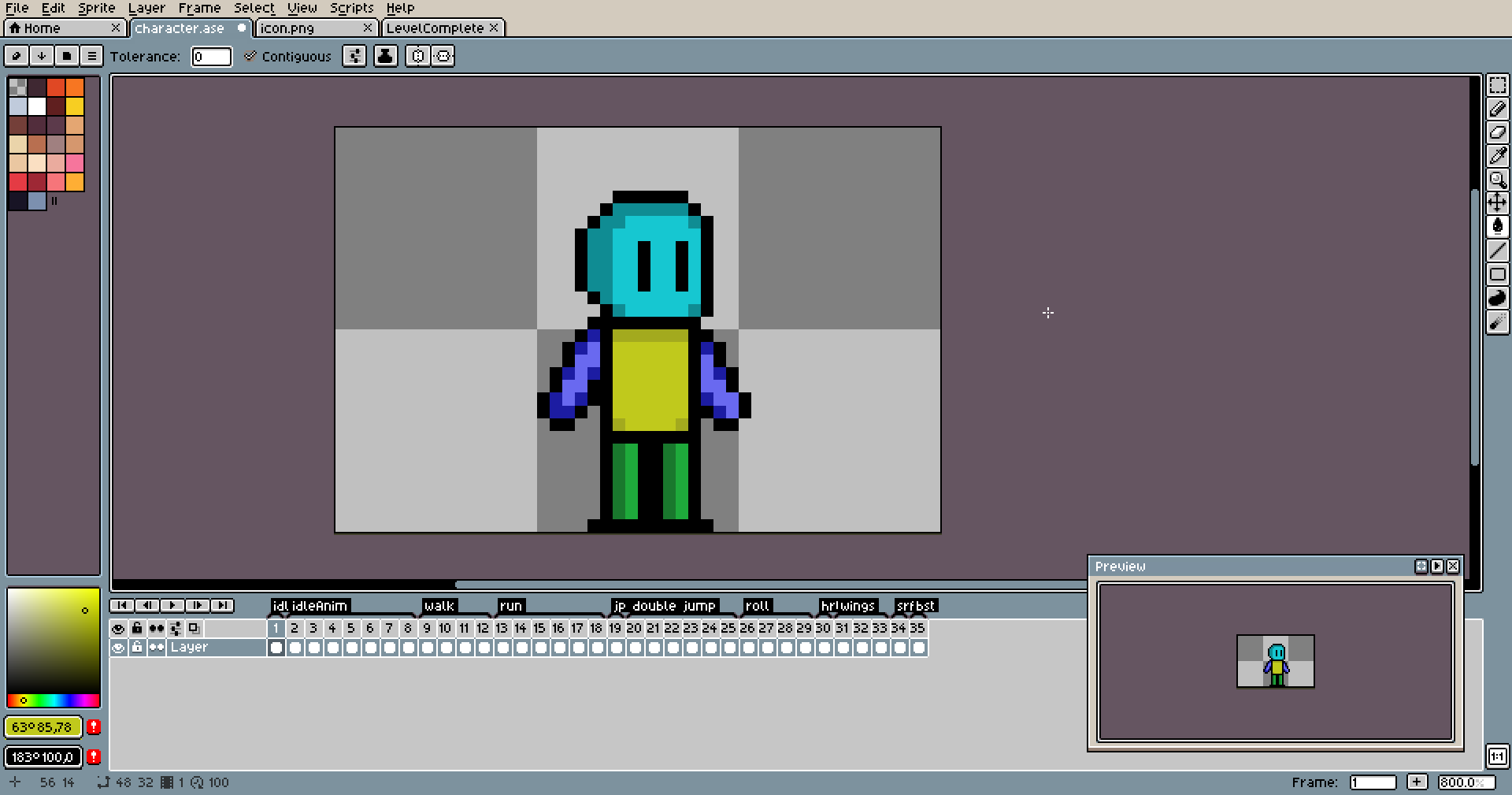Toggle the lock on Layer row
Image resolution: width=1512 pixels, height=795 pixels.
[x=137, y=648]
